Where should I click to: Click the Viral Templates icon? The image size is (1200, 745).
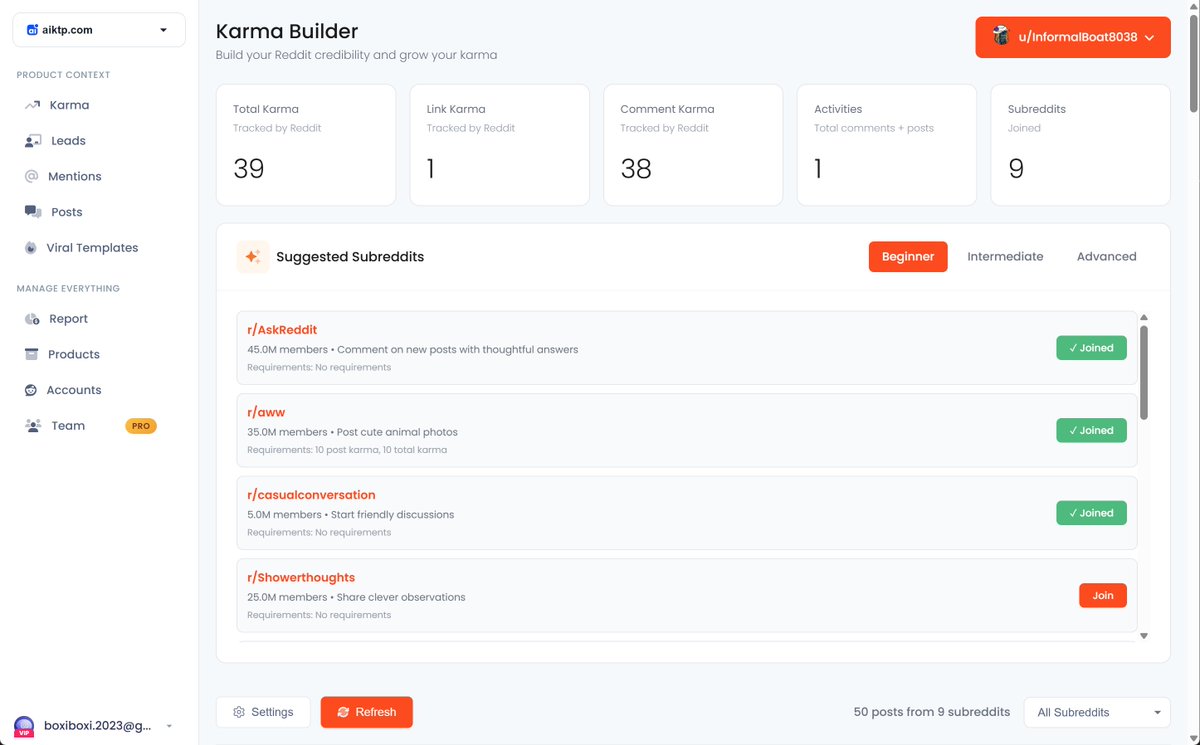tap(31, 248)
